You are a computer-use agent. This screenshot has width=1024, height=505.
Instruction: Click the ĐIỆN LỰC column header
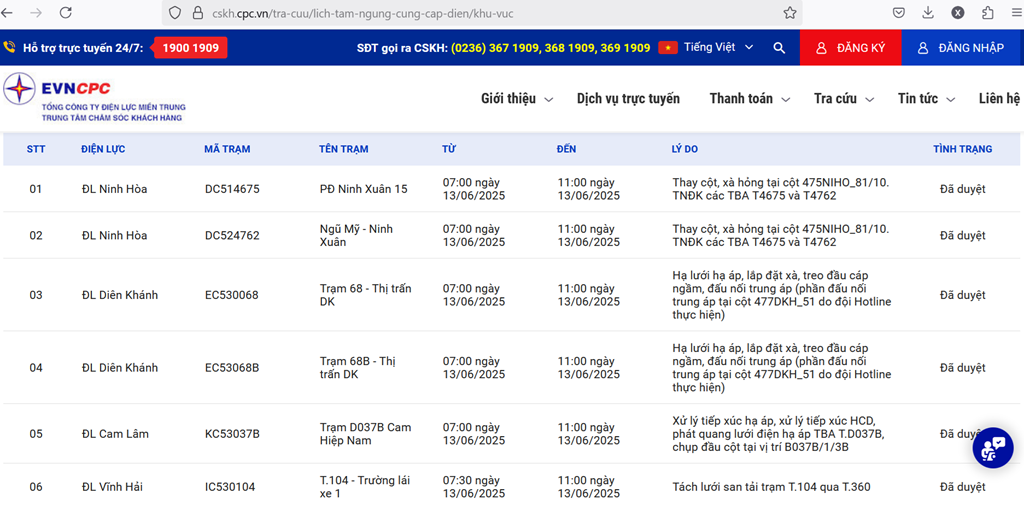[103, 149]
